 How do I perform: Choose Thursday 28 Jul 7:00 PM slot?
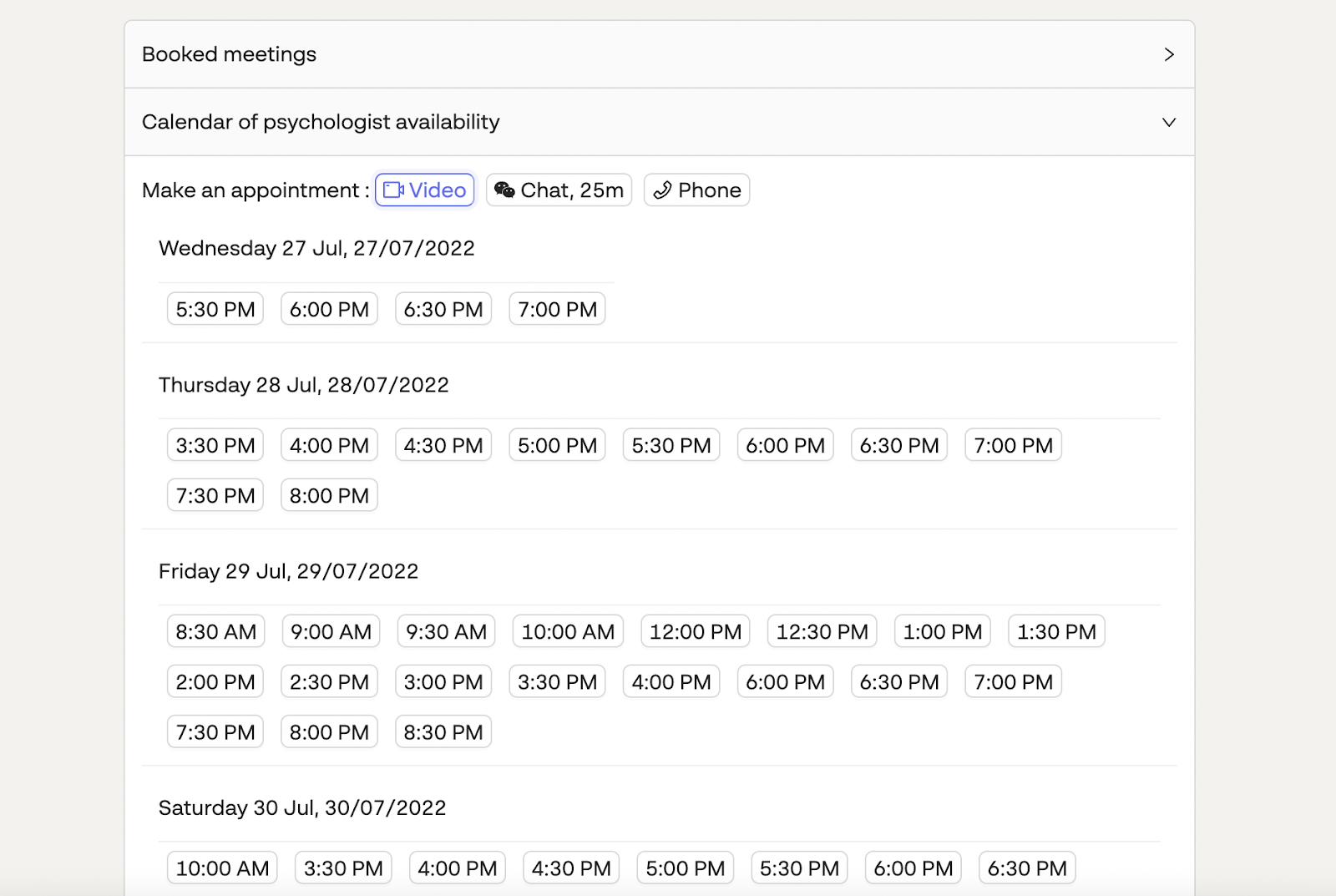[x=1013, y=445]
